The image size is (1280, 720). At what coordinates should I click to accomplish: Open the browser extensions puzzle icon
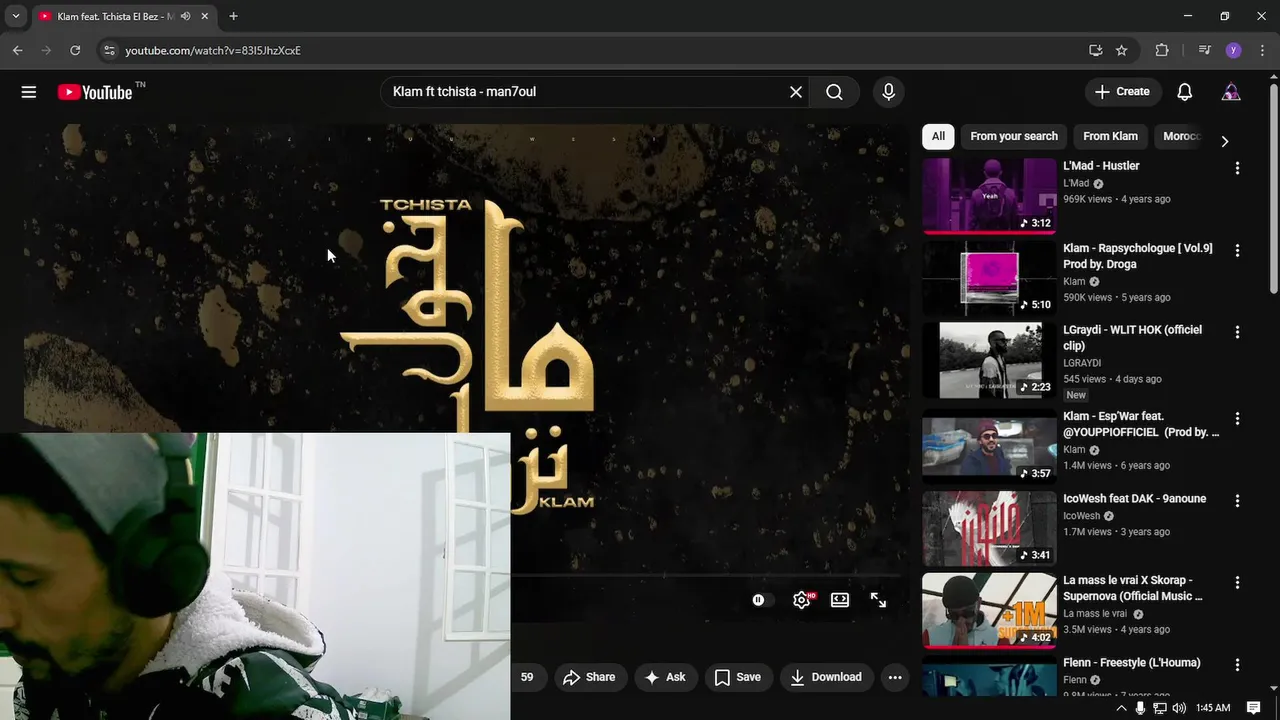point(1162,50)
